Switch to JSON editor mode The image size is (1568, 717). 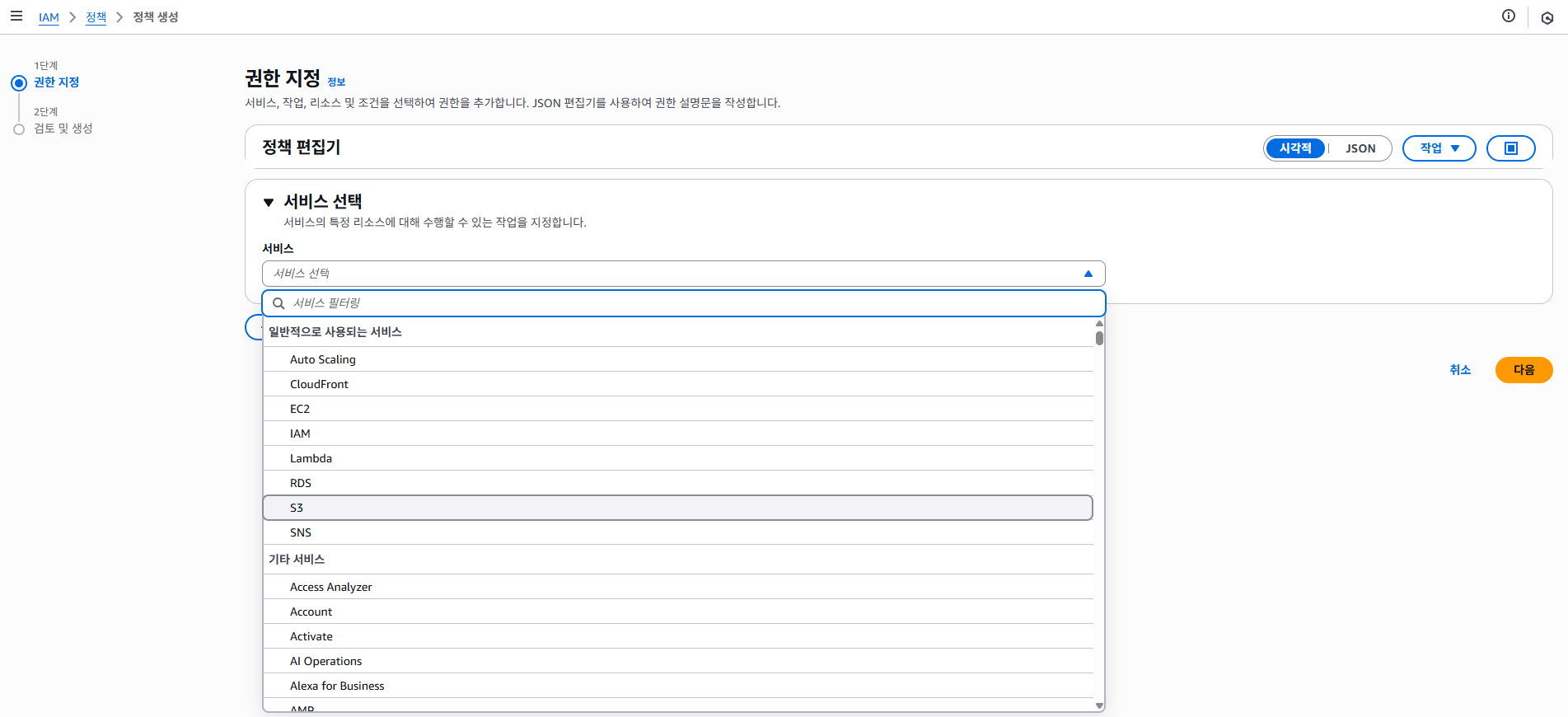point(1360,148)
